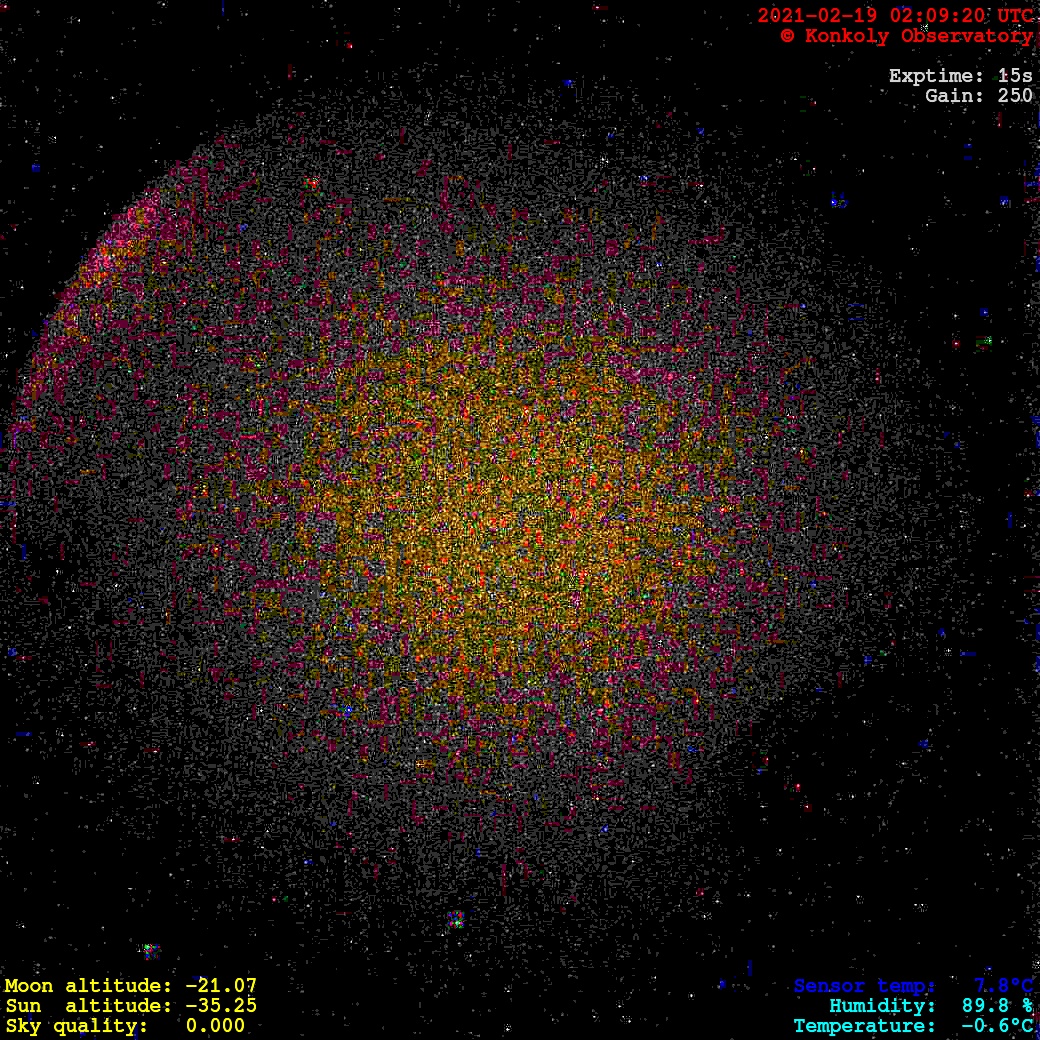1040x1040 pixels.
Task: Select the Gain 250 readout
Action: pos(979,96)
